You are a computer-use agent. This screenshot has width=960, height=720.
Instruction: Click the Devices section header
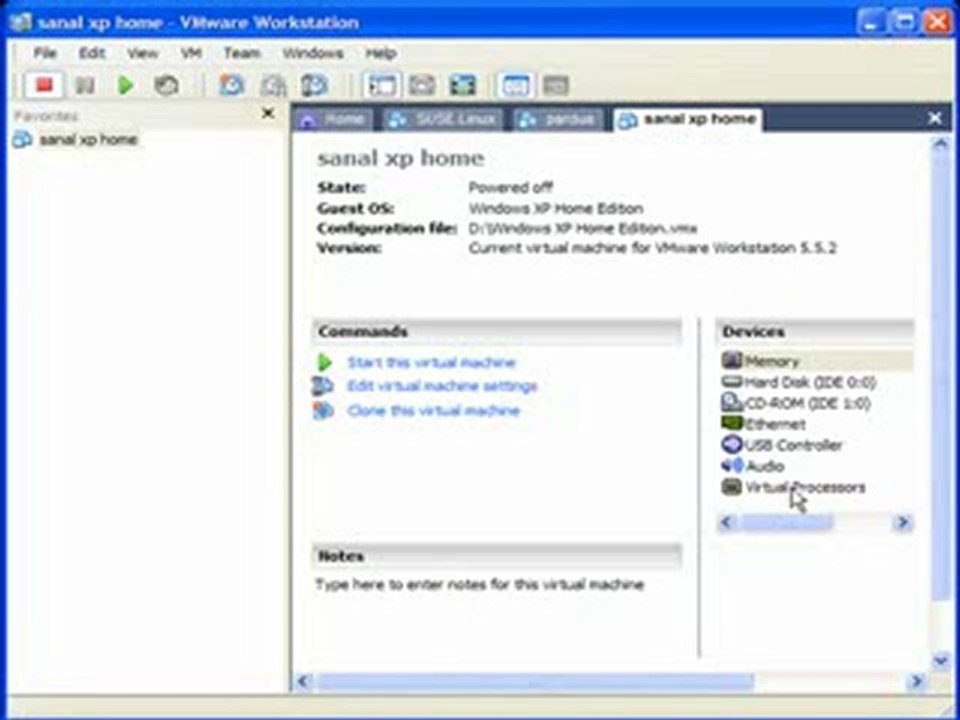[x=816, y=331]
